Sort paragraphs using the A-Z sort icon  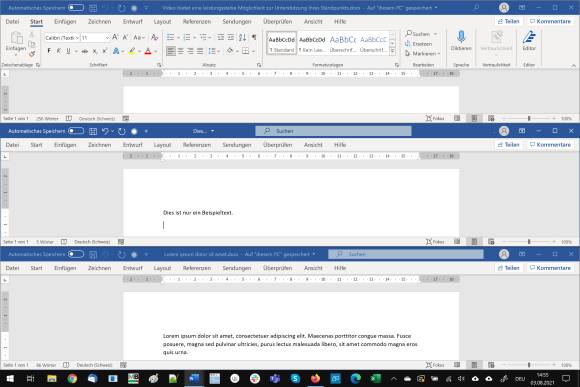point(242,37)
